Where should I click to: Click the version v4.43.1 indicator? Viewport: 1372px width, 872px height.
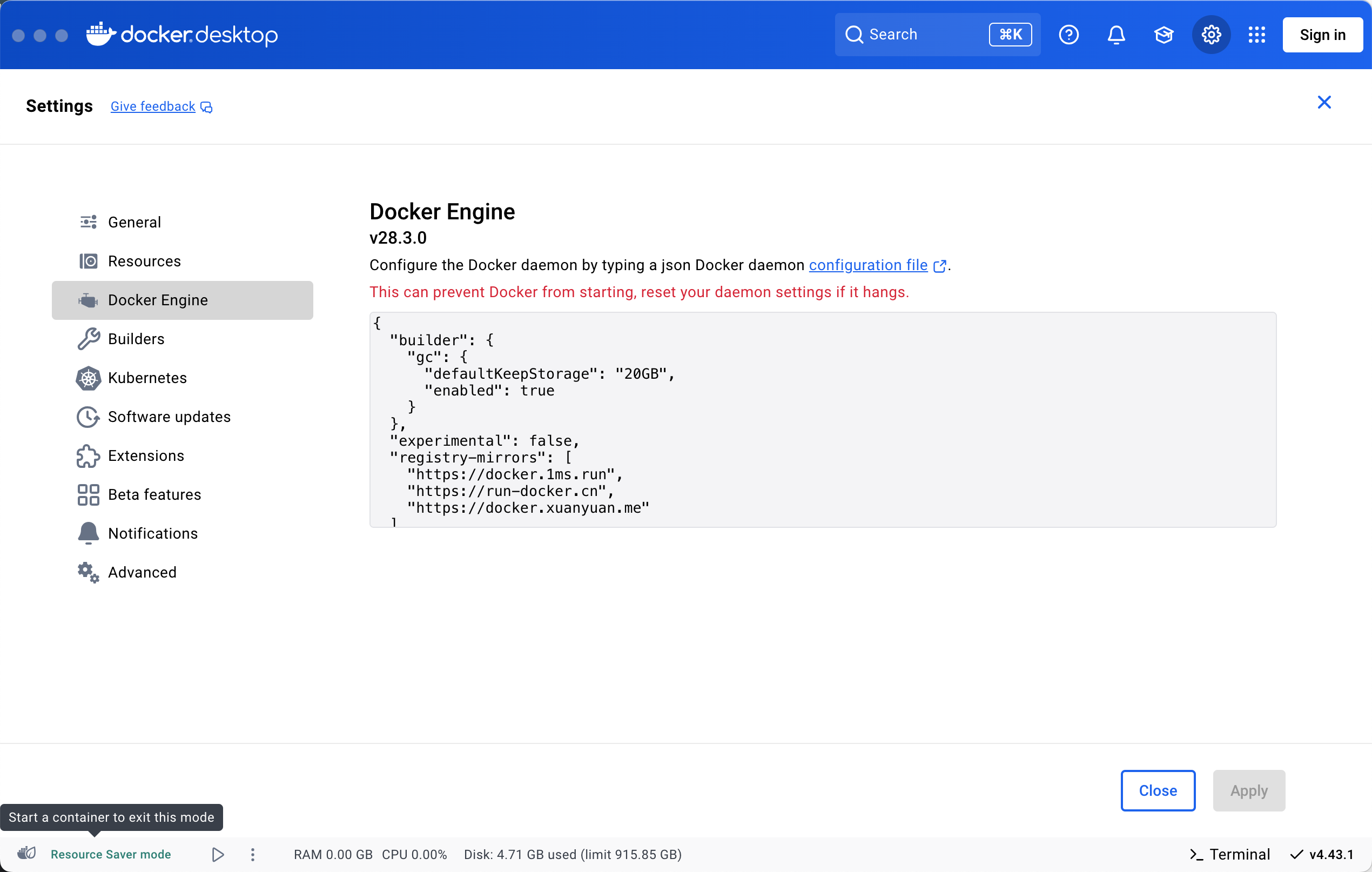click(x=1321, y=854)
